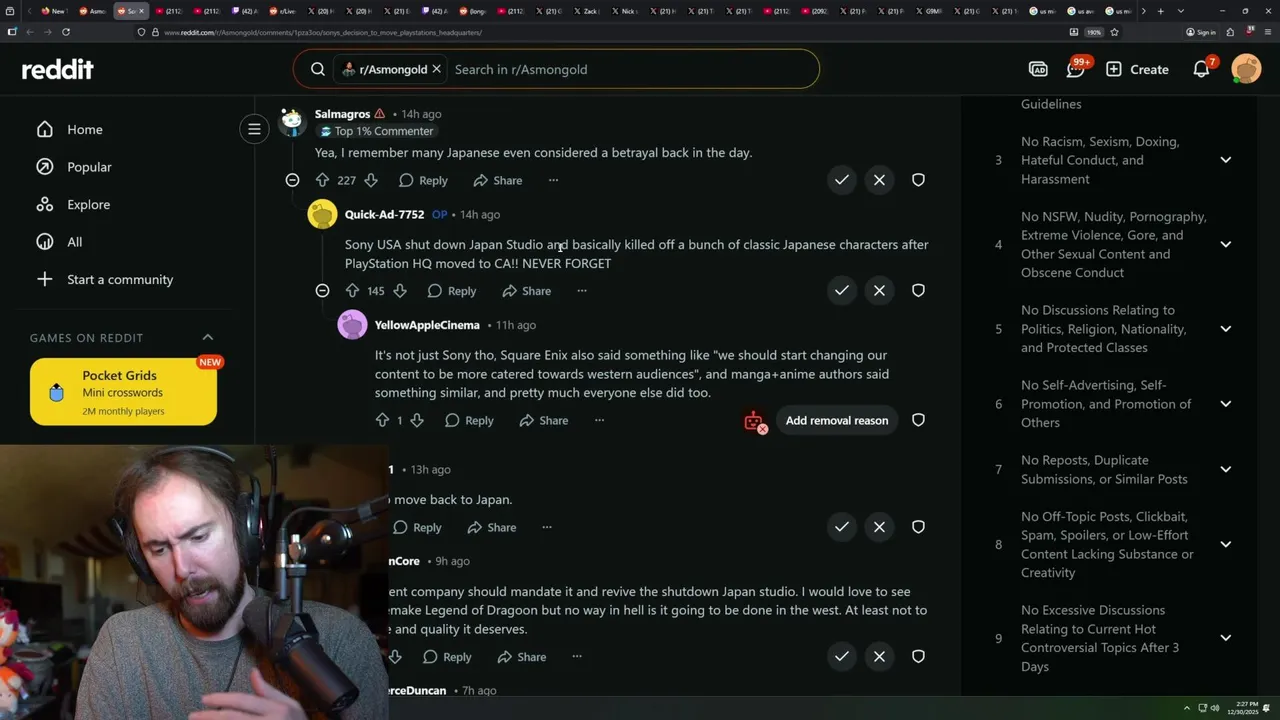The image size is (1280, 720).
Task: Collapse the Games on Reddit section
Action: [x=208, y=338]
